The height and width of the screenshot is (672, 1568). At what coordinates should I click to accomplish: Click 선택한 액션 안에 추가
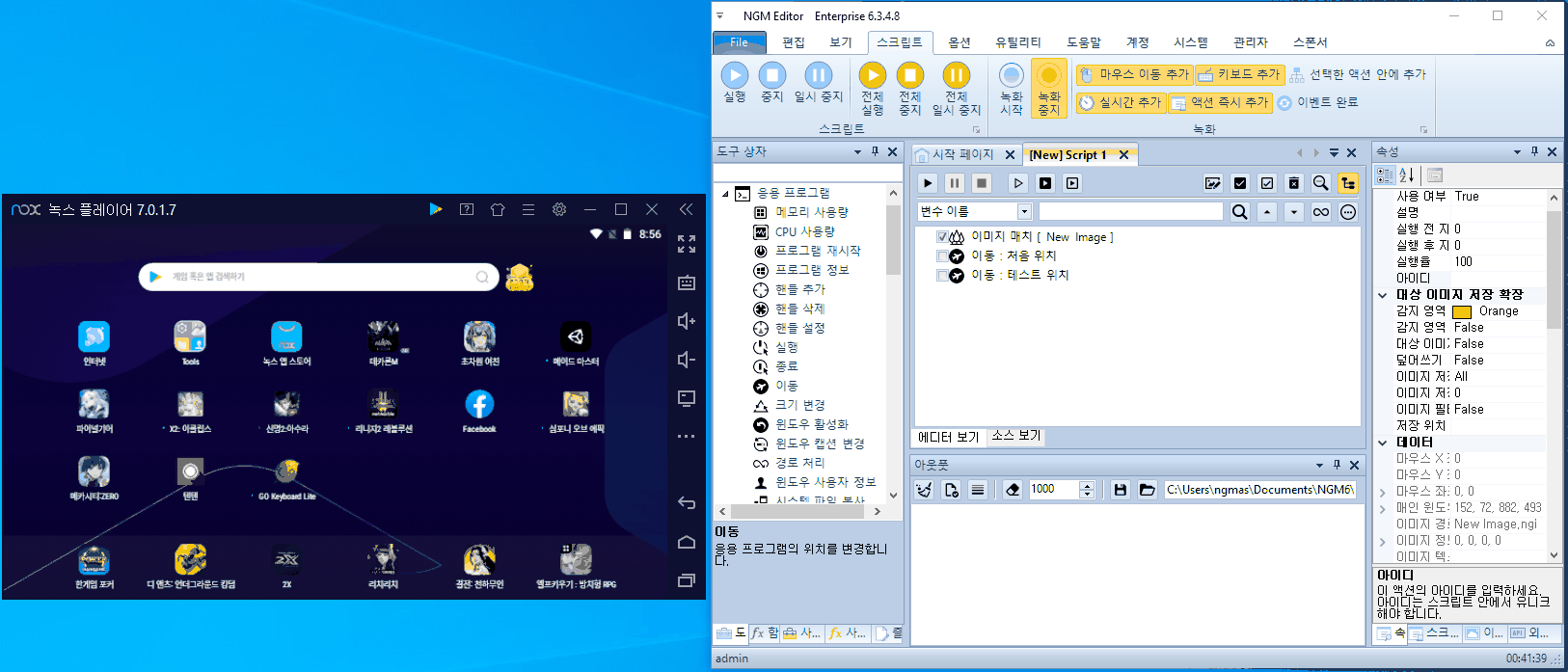click(x=1358, y=74)
